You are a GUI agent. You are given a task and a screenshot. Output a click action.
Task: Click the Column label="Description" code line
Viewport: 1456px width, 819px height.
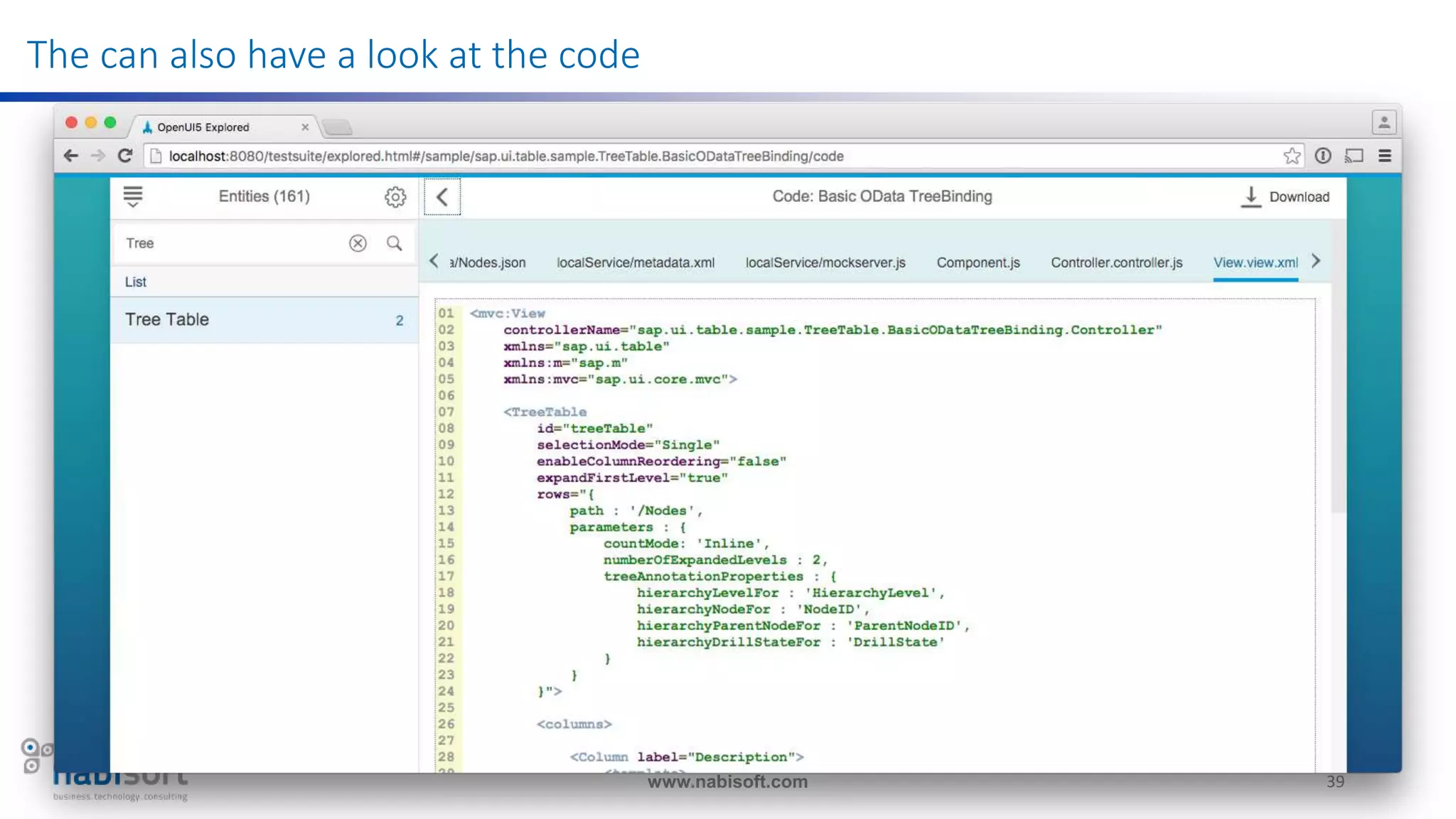click(686, 756)
